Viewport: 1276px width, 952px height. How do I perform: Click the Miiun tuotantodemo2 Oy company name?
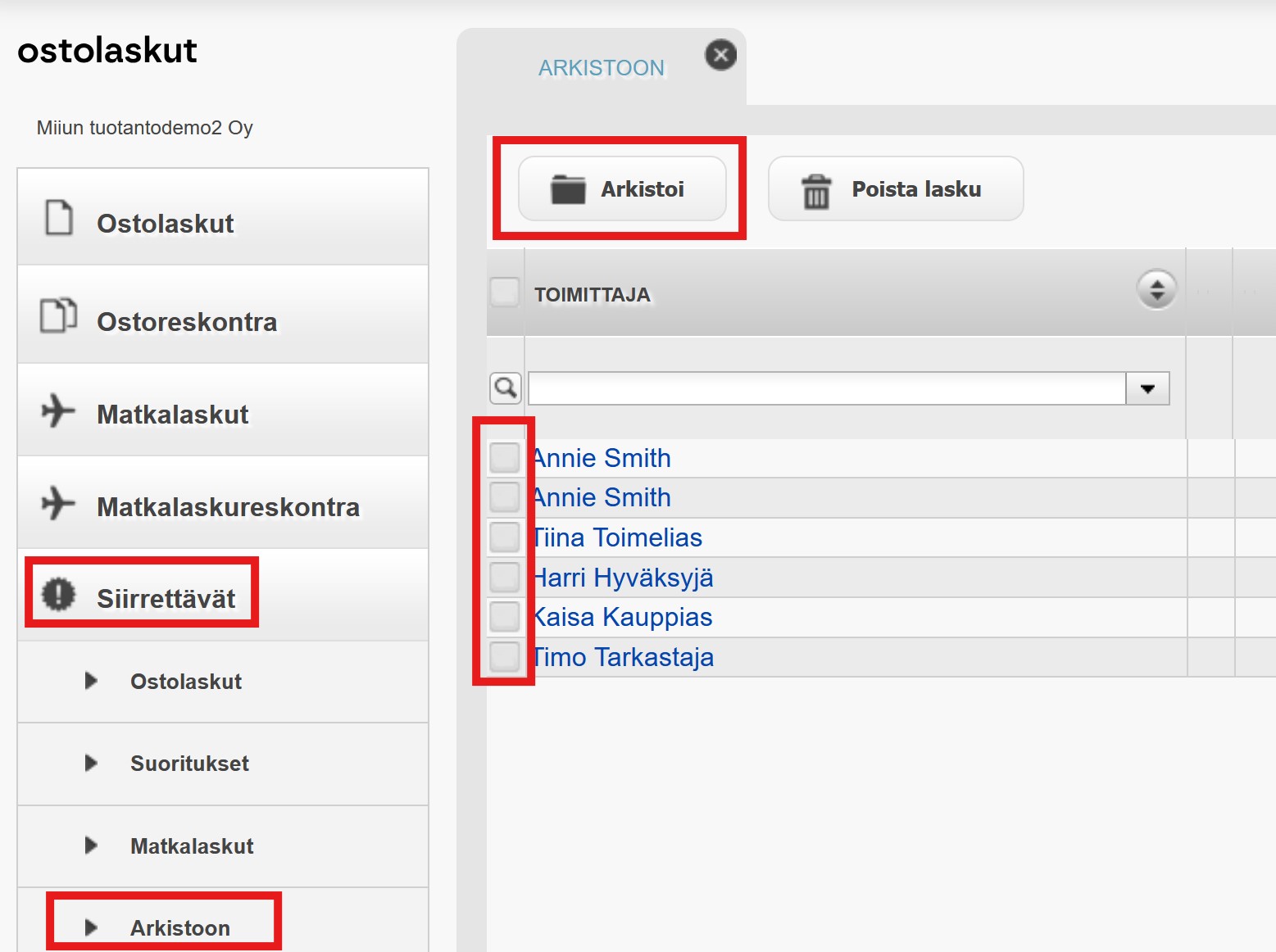[144, 128]
